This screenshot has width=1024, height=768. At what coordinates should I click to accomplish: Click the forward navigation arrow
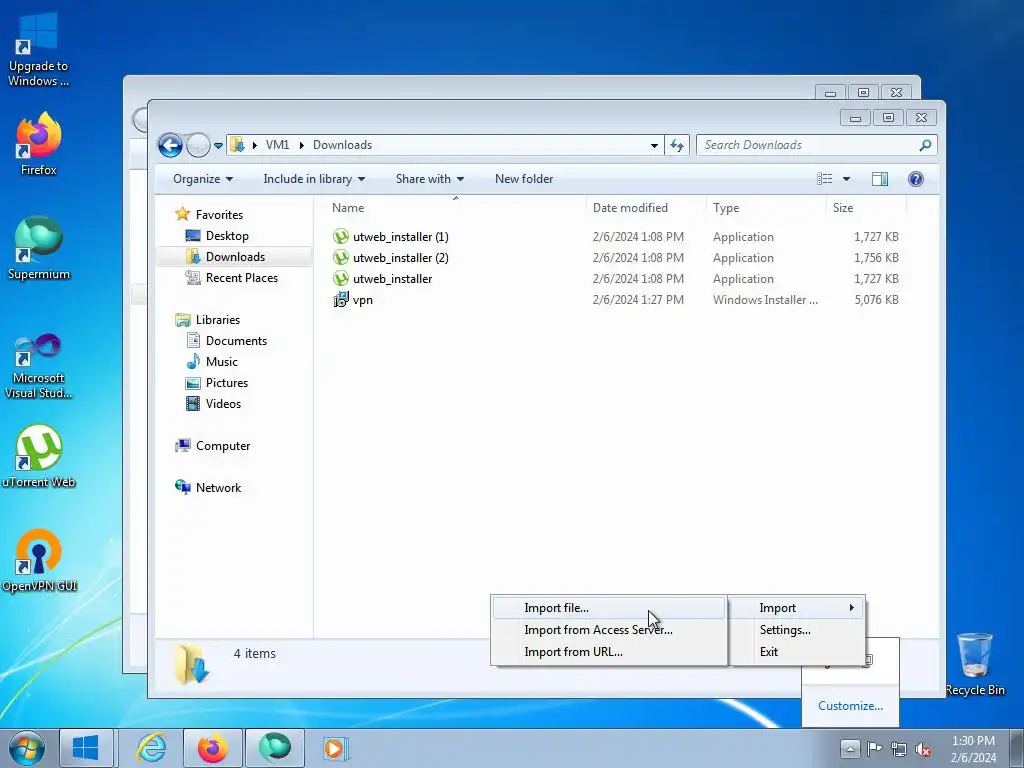tap(198, 145)
